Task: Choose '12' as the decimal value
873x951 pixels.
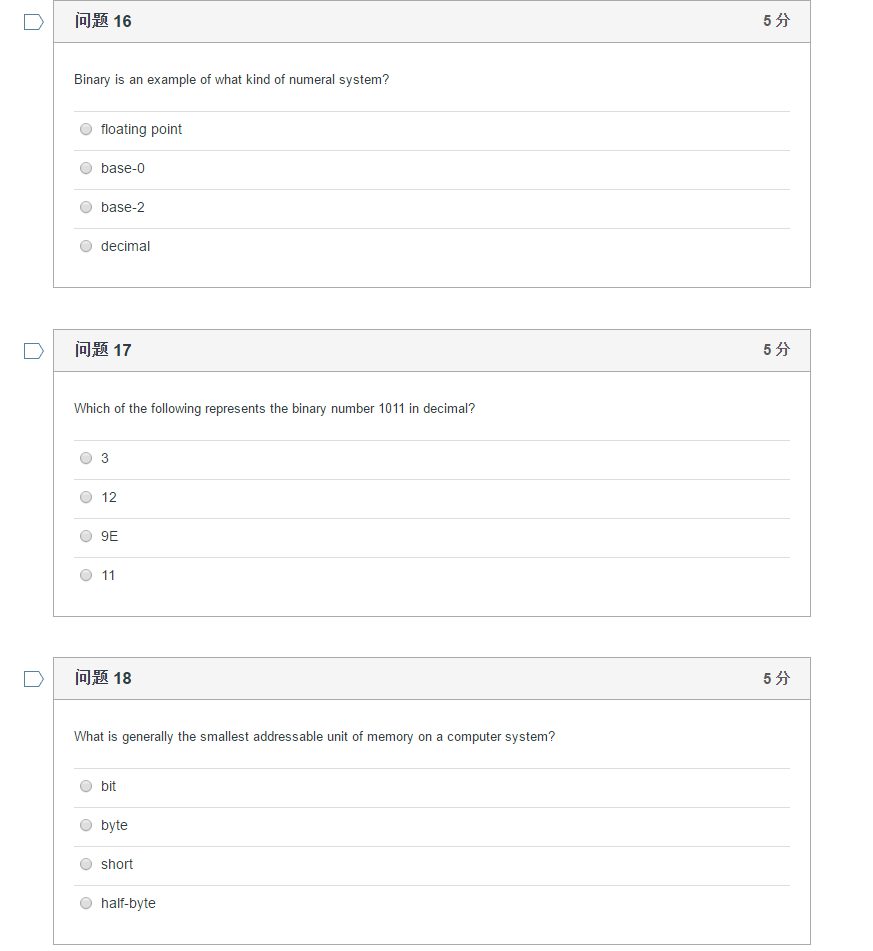Action: (x=86, y=497)
